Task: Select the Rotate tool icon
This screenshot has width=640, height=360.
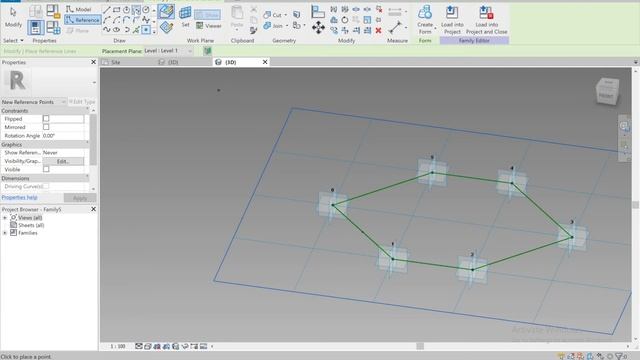Action: click(345, 20)
